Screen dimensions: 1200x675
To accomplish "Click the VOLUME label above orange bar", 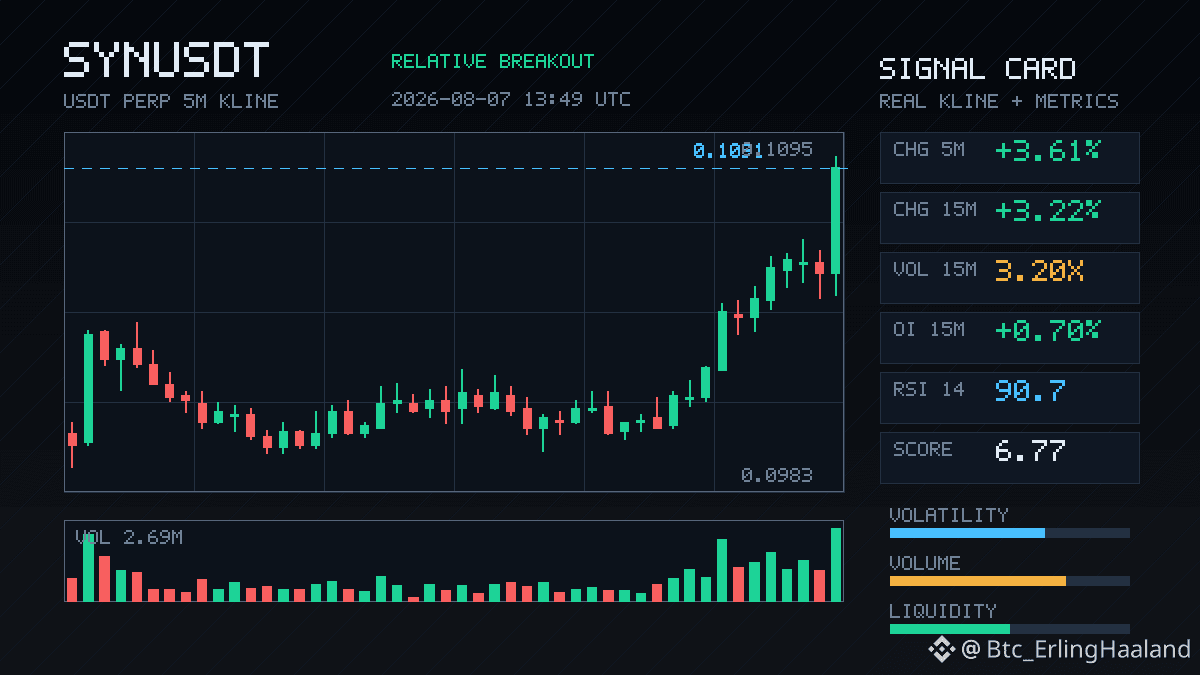I will tap(925, 563).
